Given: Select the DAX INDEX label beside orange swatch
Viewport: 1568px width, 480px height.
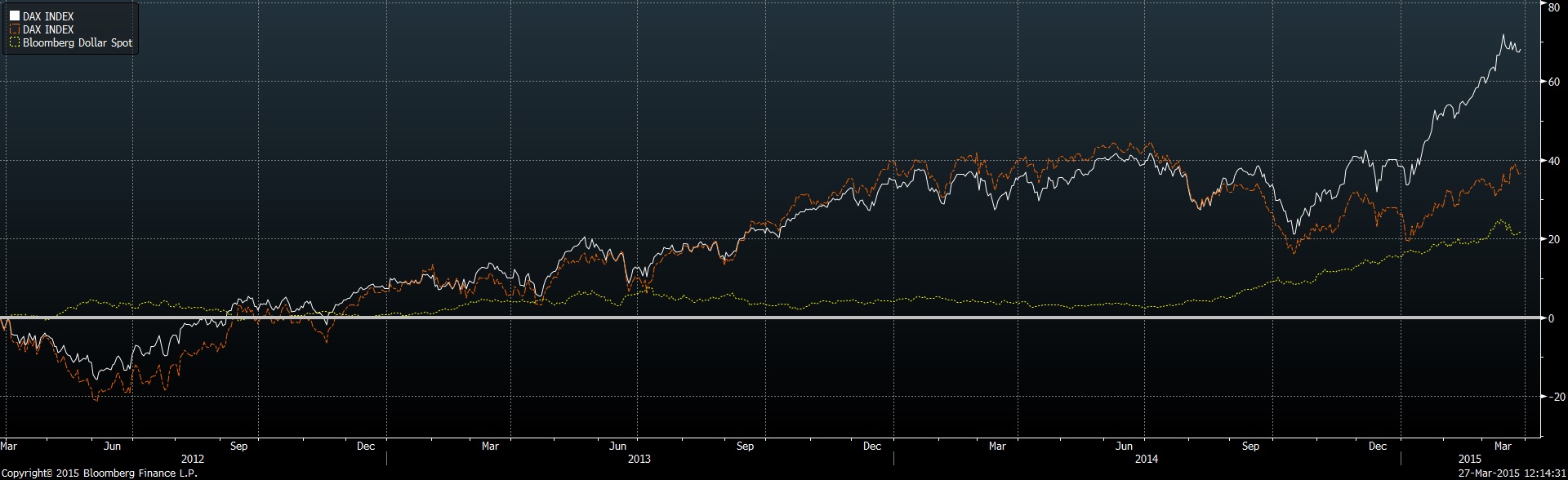Looking at the screenshot, I should coord(48,29).
